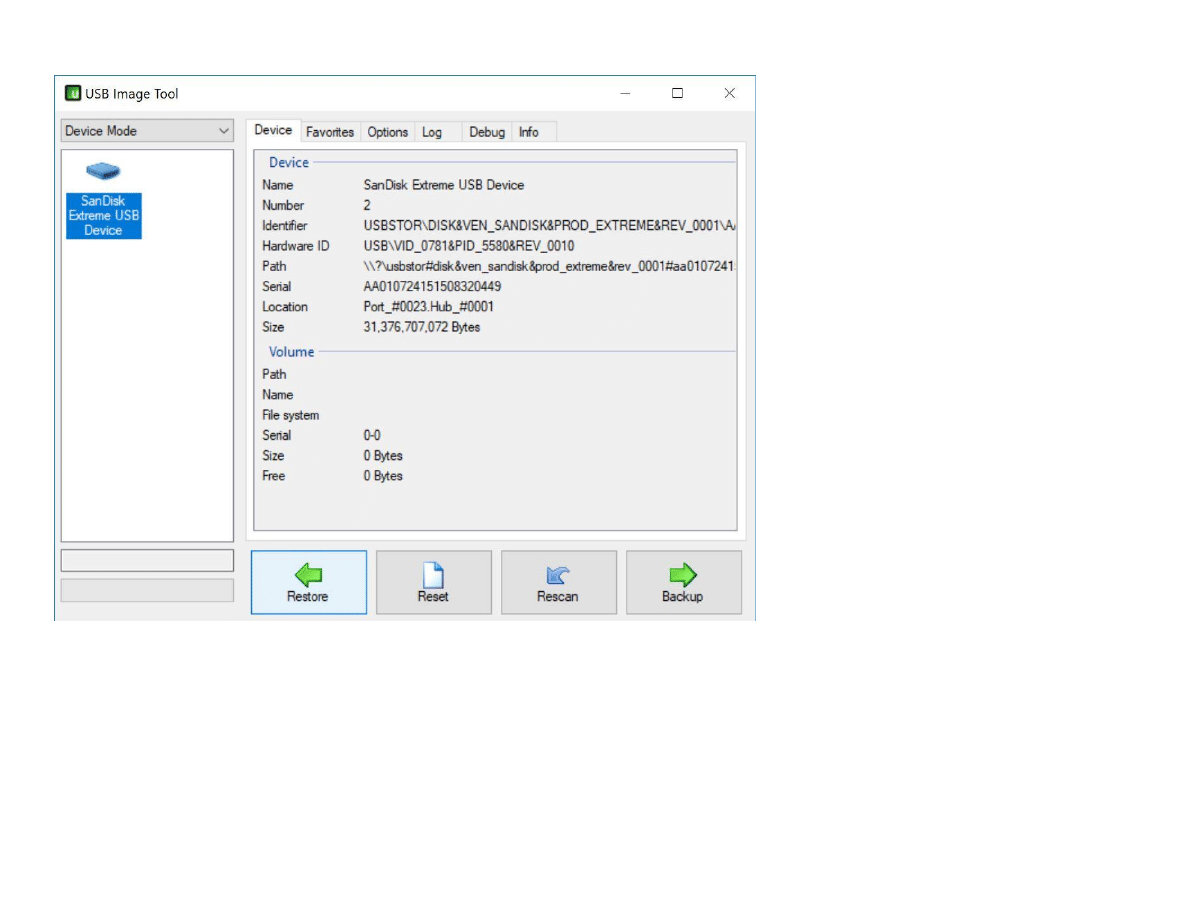The height and width of the screenshot is (918, 1188).
Task: Click the green Backup arrow icon
Action: [x=683, y=574]
